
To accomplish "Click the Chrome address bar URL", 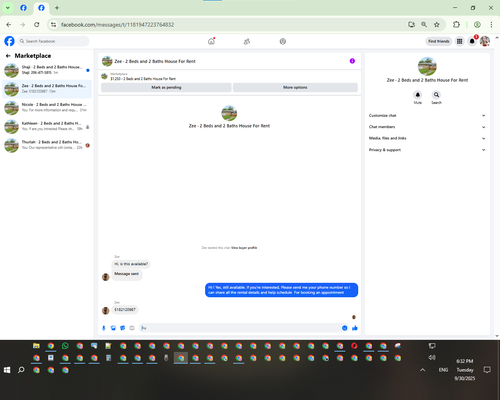I will 117,25.
